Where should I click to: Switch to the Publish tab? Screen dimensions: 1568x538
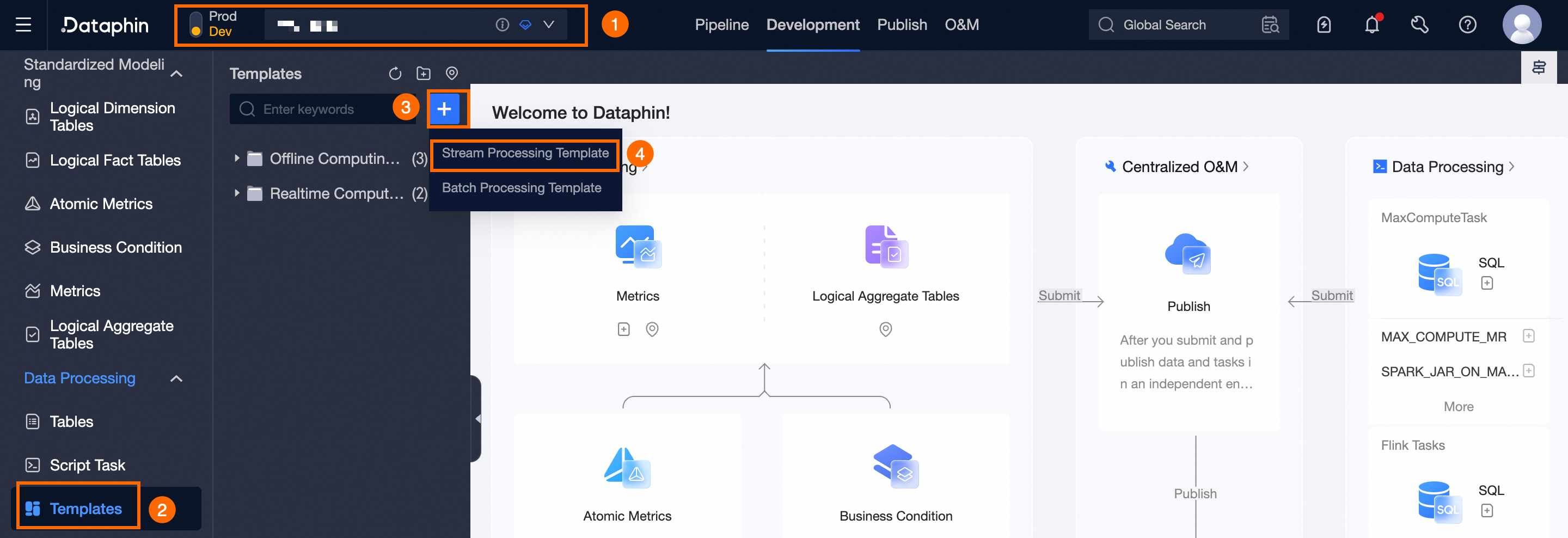coord(902,25)
